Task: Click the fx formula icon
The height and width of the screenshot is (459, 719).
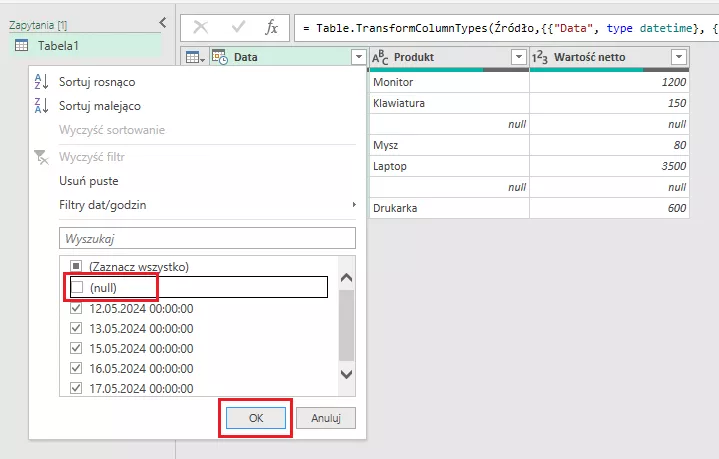Action: tap(271, 27)
